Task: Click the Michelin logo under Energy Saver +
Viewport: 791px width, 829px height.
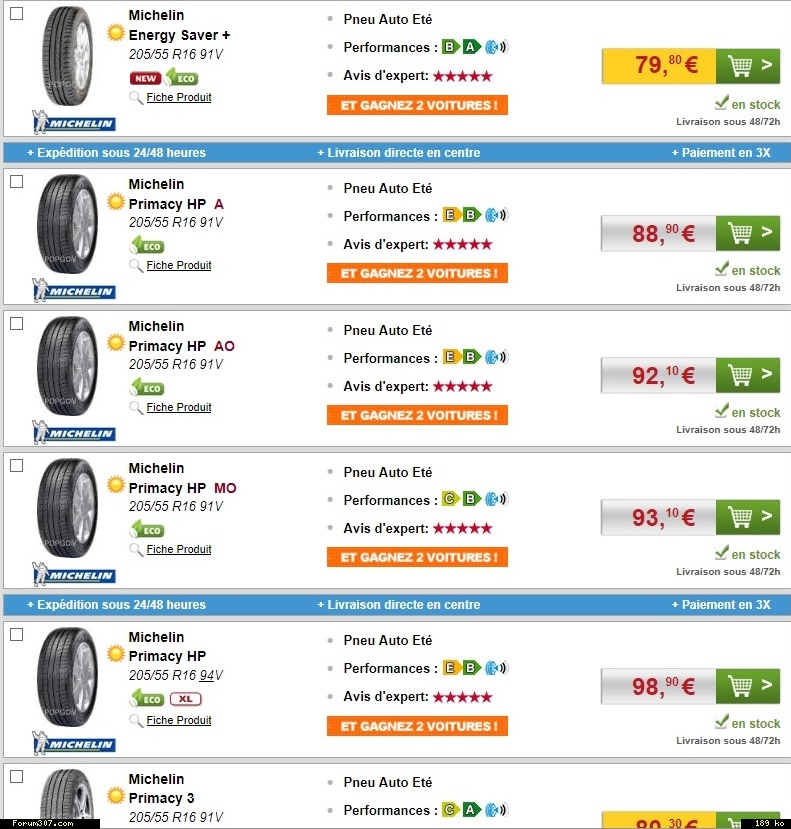Action: (74, 123)
